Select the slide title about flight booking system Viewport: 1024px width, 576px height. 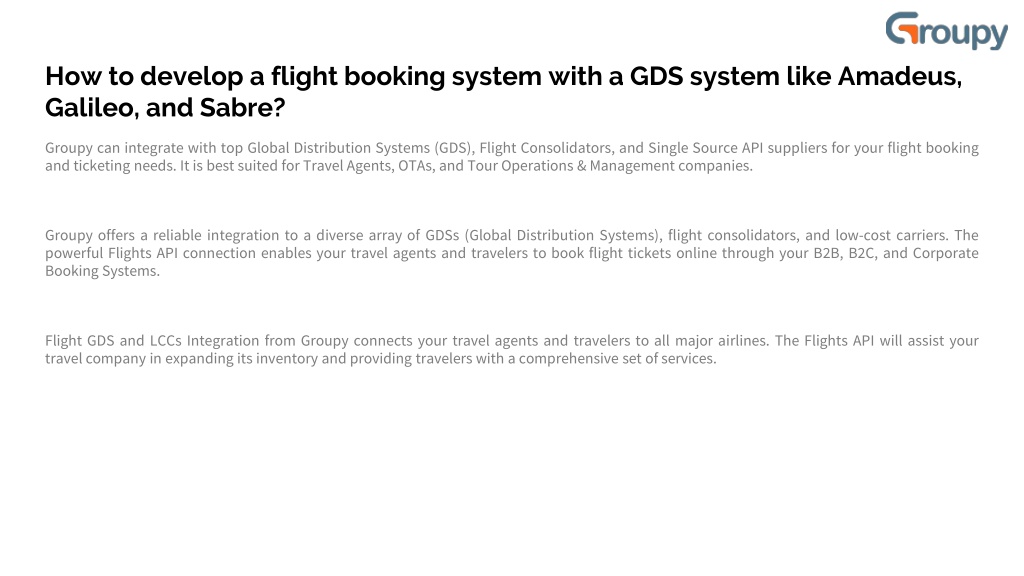point(504,91)
